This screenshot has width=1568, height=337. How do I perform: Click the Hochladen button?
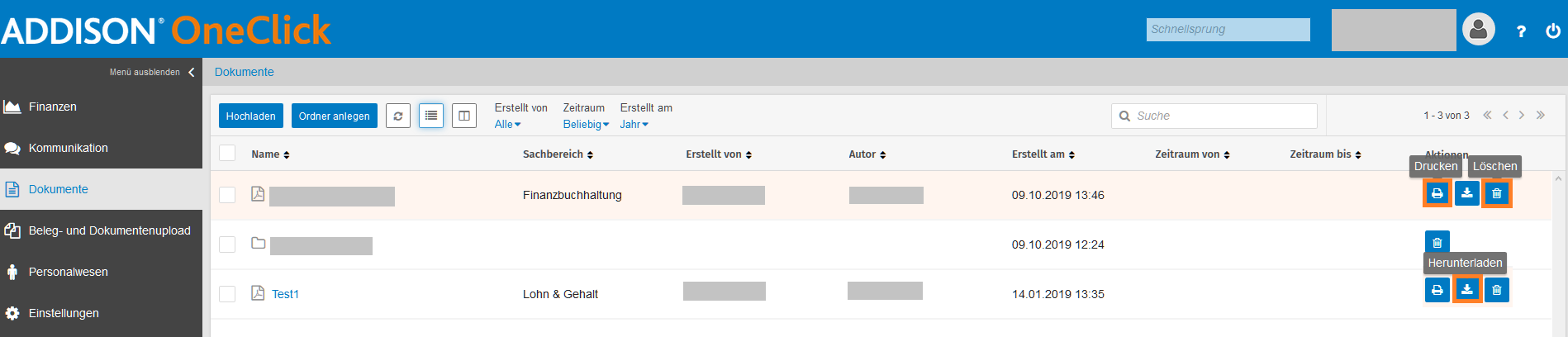[x=251, y=116]
